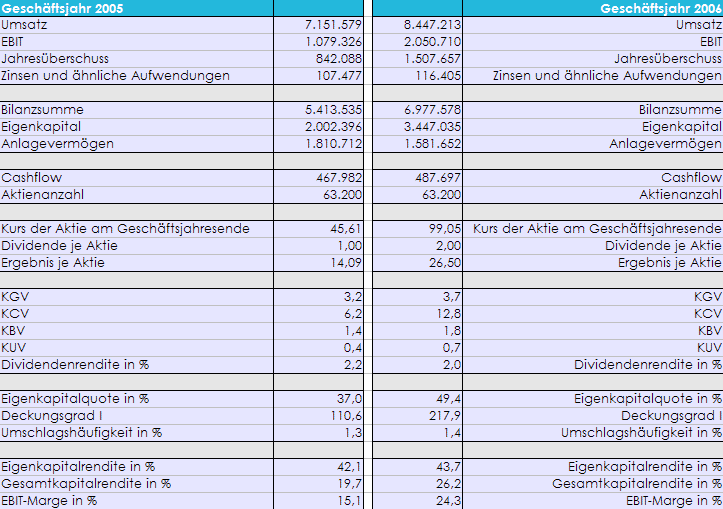Select the right Eigenkapitalquote in % label
This screenshot has height=509, width=723.
(648, 399)
